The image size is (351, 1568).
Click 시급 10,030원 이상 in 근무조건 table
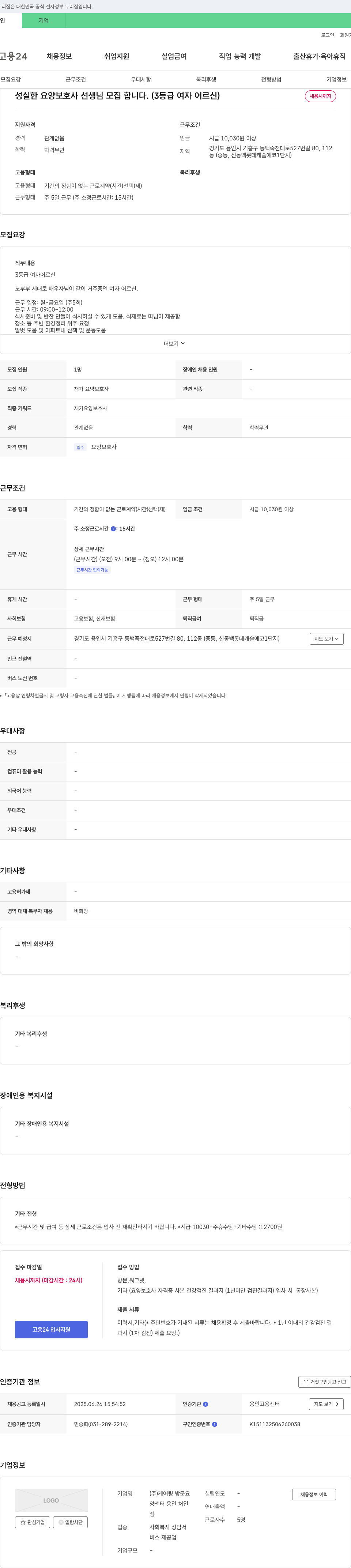pos(271,509)
